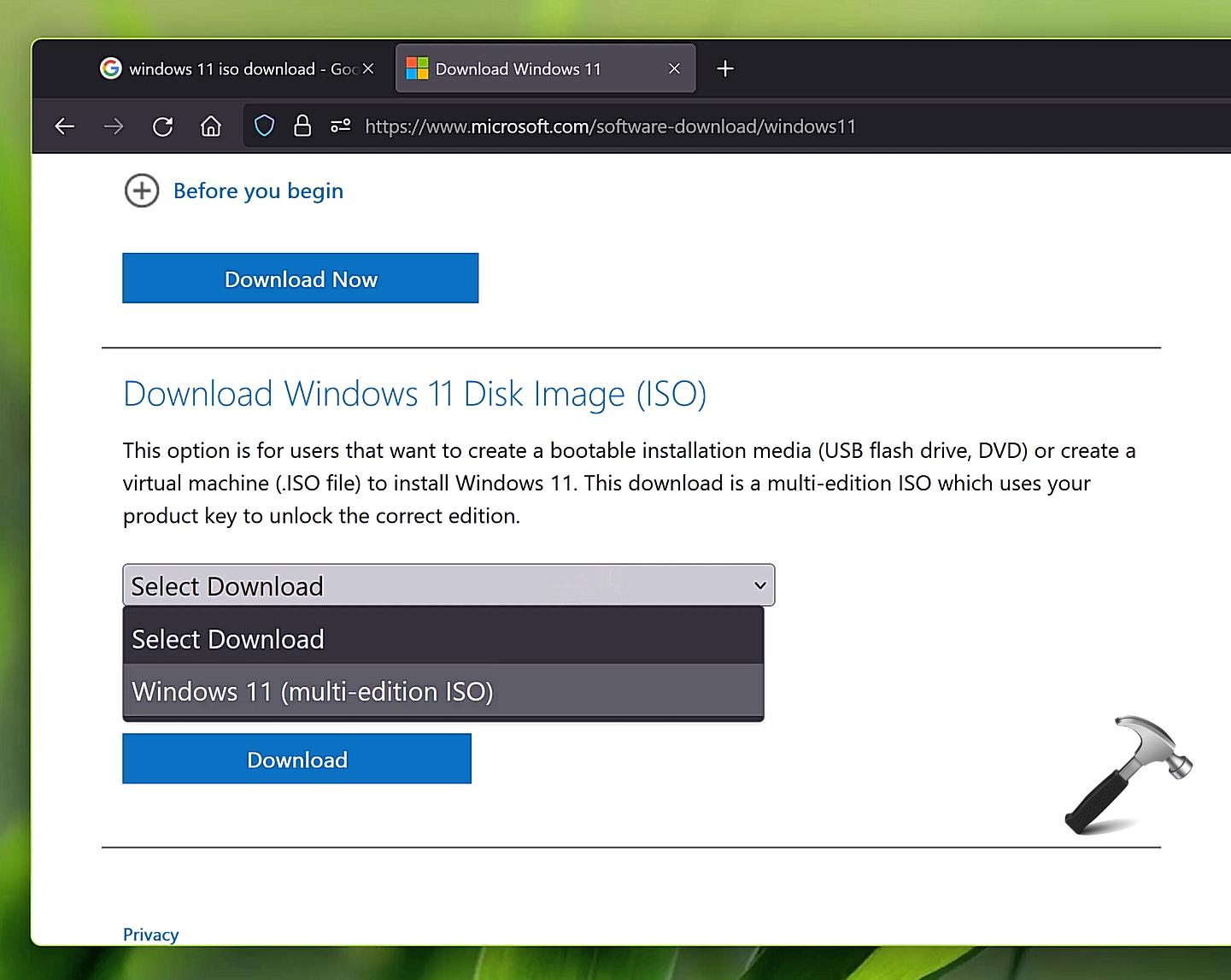The height and width of the screenshot is (980, 1231).
Task: Open the site permissions icon in address bar
Action: coord(340,126)
